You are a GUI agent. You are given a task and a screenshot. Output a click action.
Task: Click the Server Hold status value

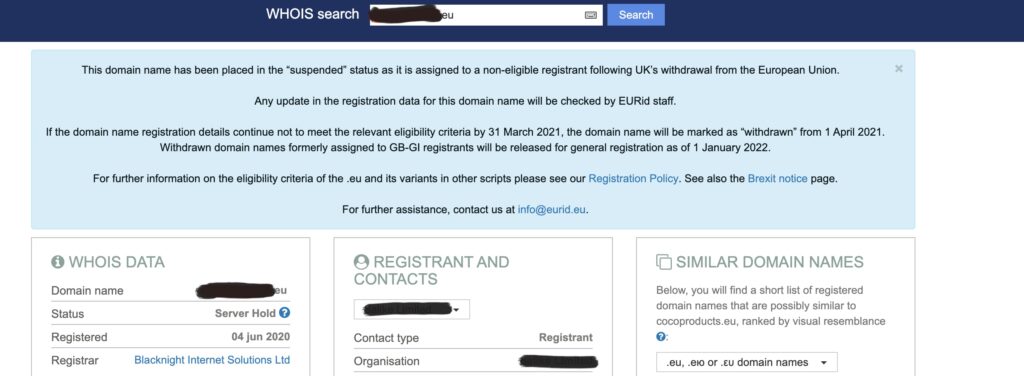tap(246, 313)
